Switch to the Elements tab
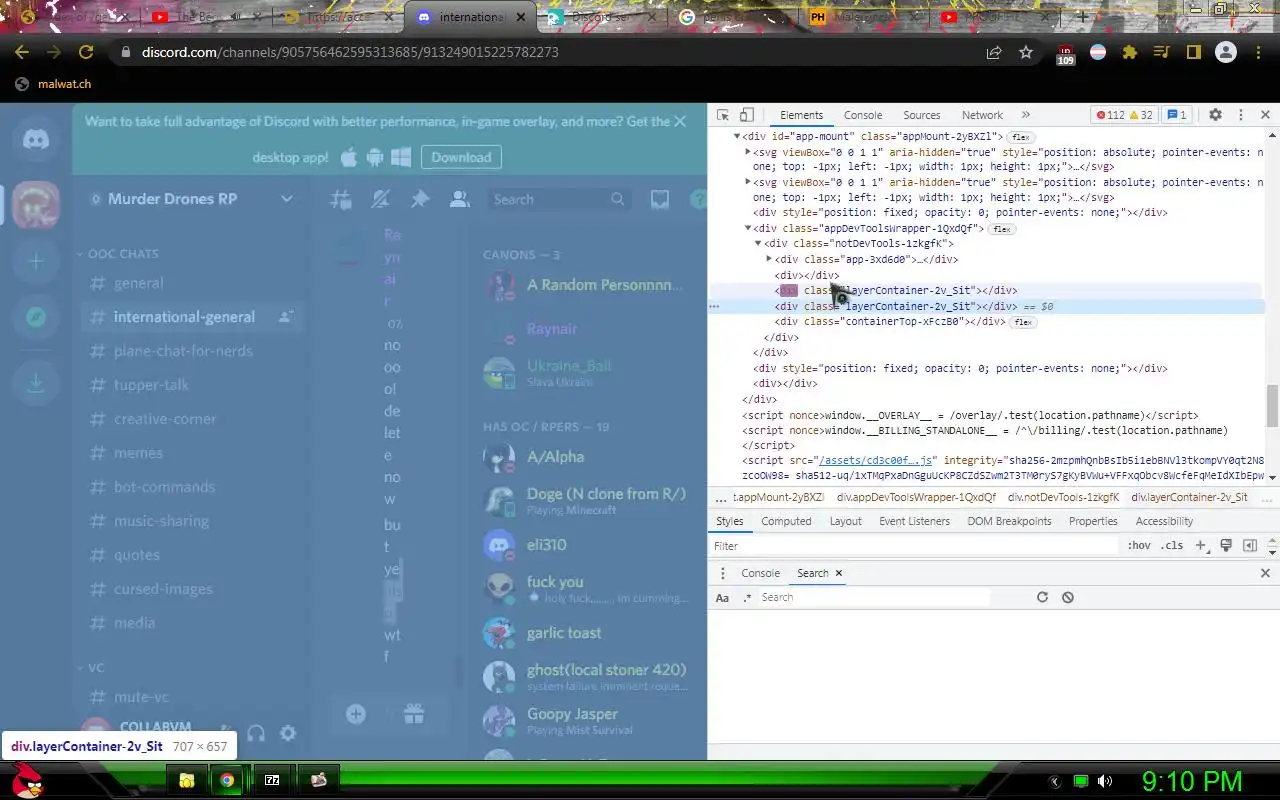The width and height of the screenshot is (1280, 800). click(802, 115)
